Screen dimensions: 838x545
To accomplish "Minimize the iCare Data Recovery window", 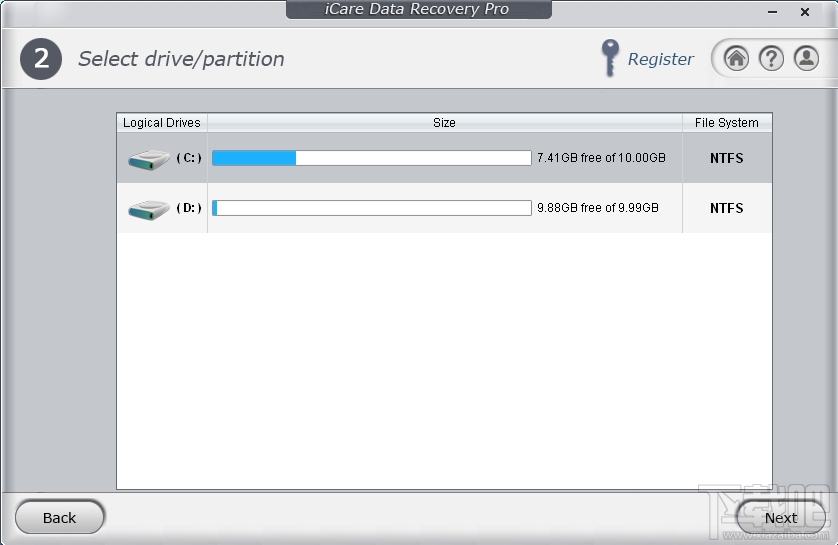I will (772, 12).
